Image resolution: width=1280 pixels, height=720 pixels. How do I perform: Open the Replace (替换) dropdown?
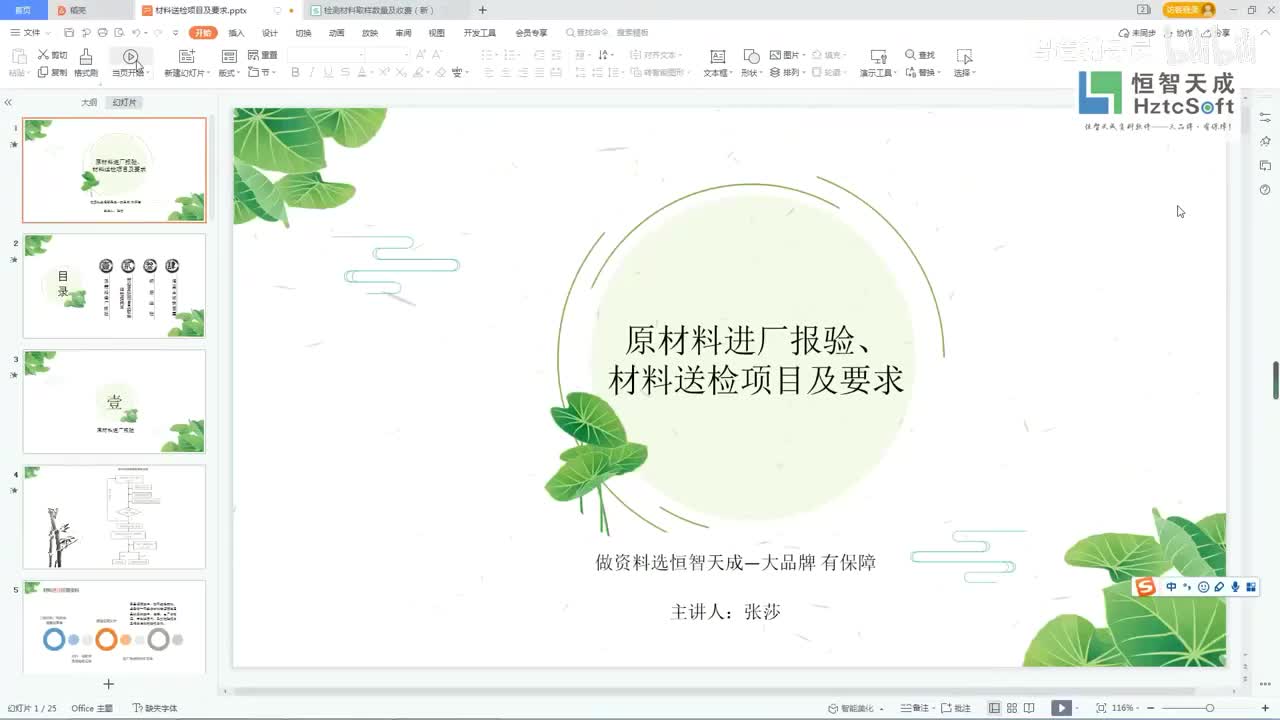[924, 73]
